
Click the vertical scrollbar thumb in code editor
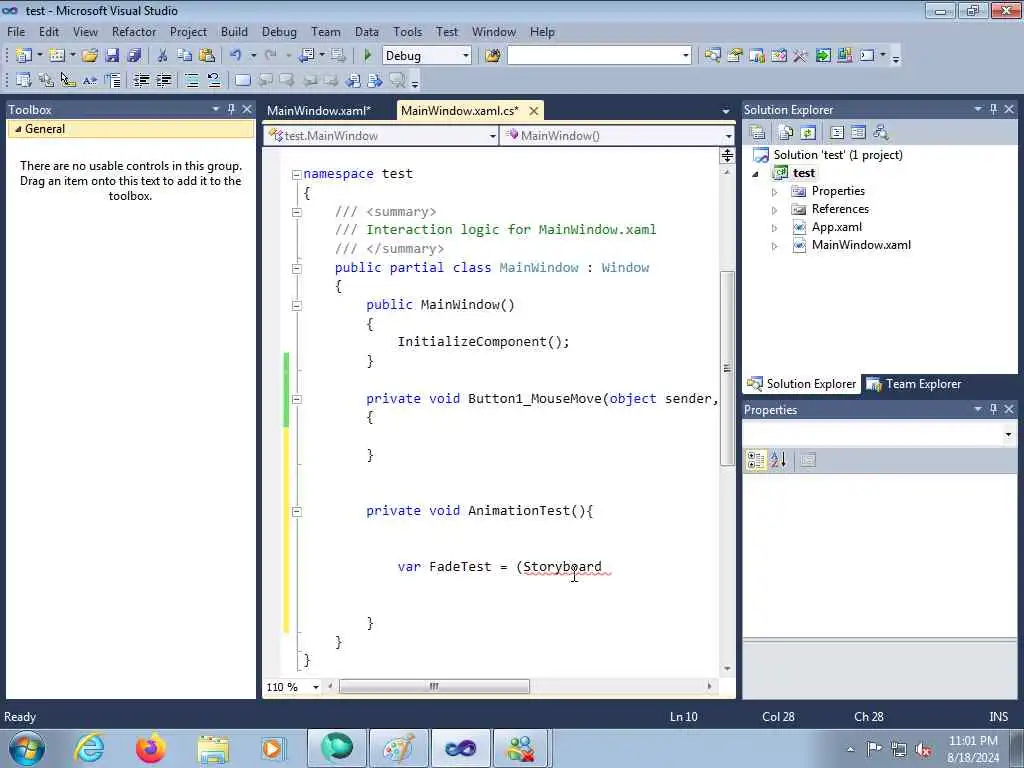coord(727,368)
